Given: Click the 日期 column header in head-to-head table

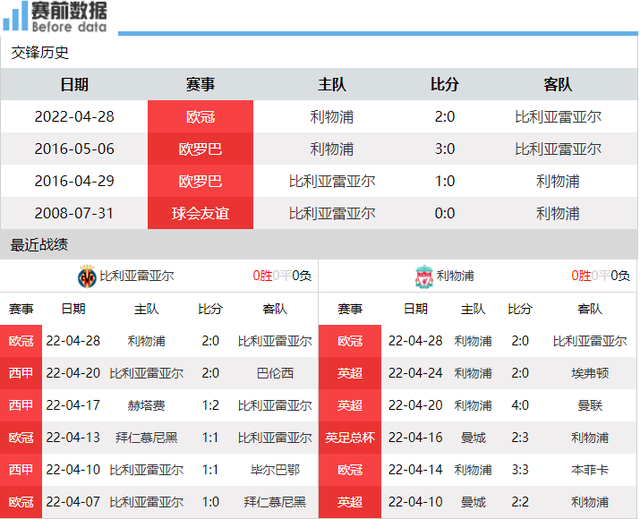Looking at the screenshot, I should pyautogui.click(x=74, y=84).
